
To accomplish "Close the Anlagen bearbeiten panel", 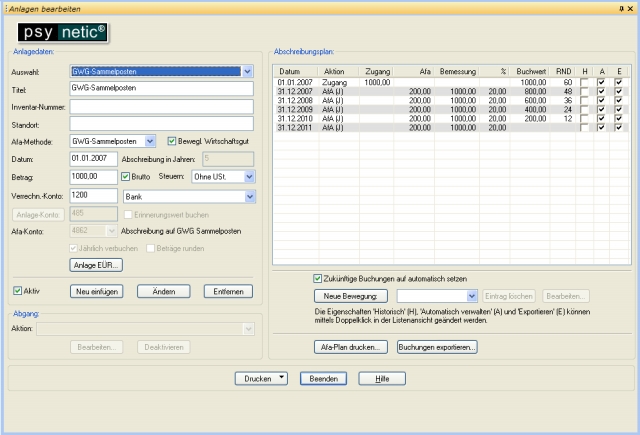I will pos(632,7).
